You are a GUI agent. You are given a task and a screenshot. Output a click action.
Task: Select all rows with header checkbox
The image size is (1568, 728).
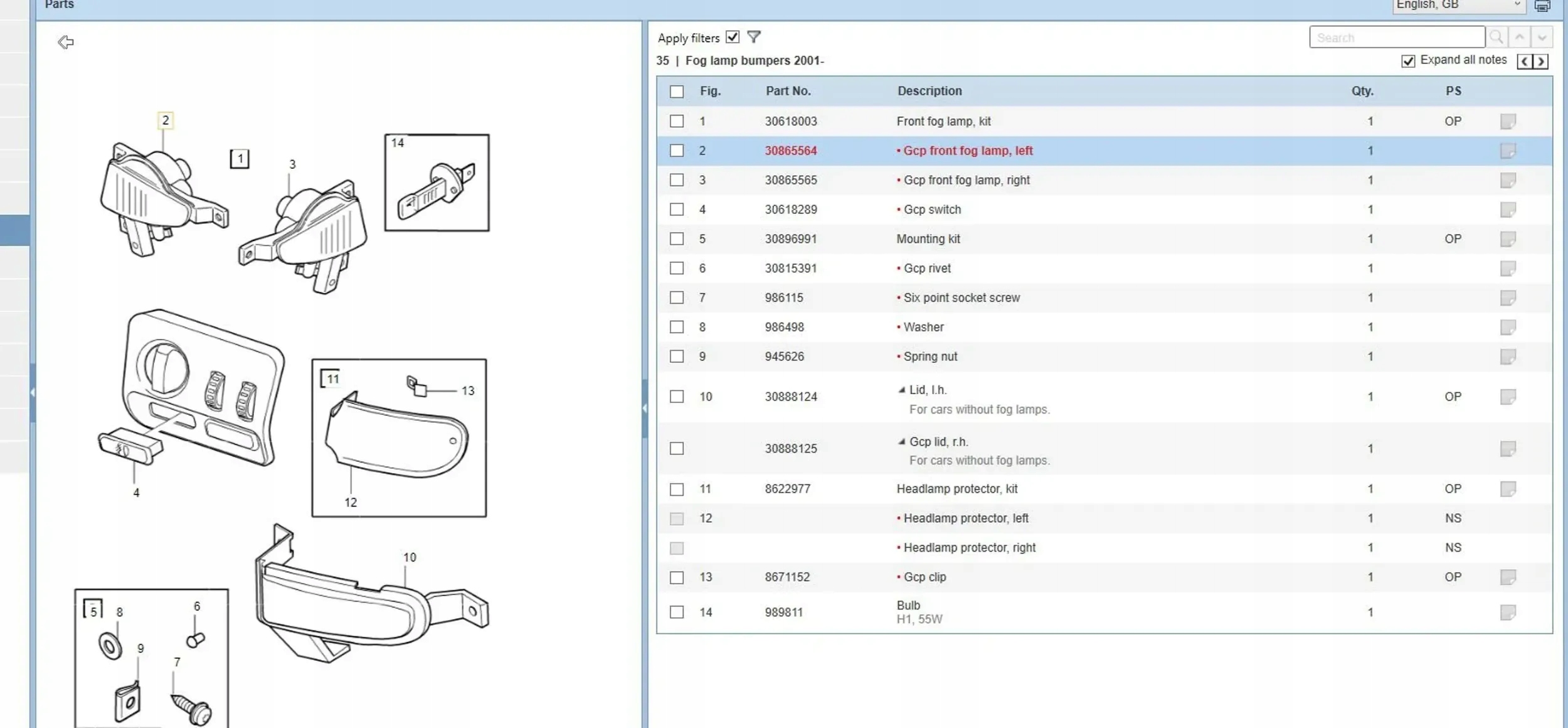pyautogui.click(x=677, y=92)
